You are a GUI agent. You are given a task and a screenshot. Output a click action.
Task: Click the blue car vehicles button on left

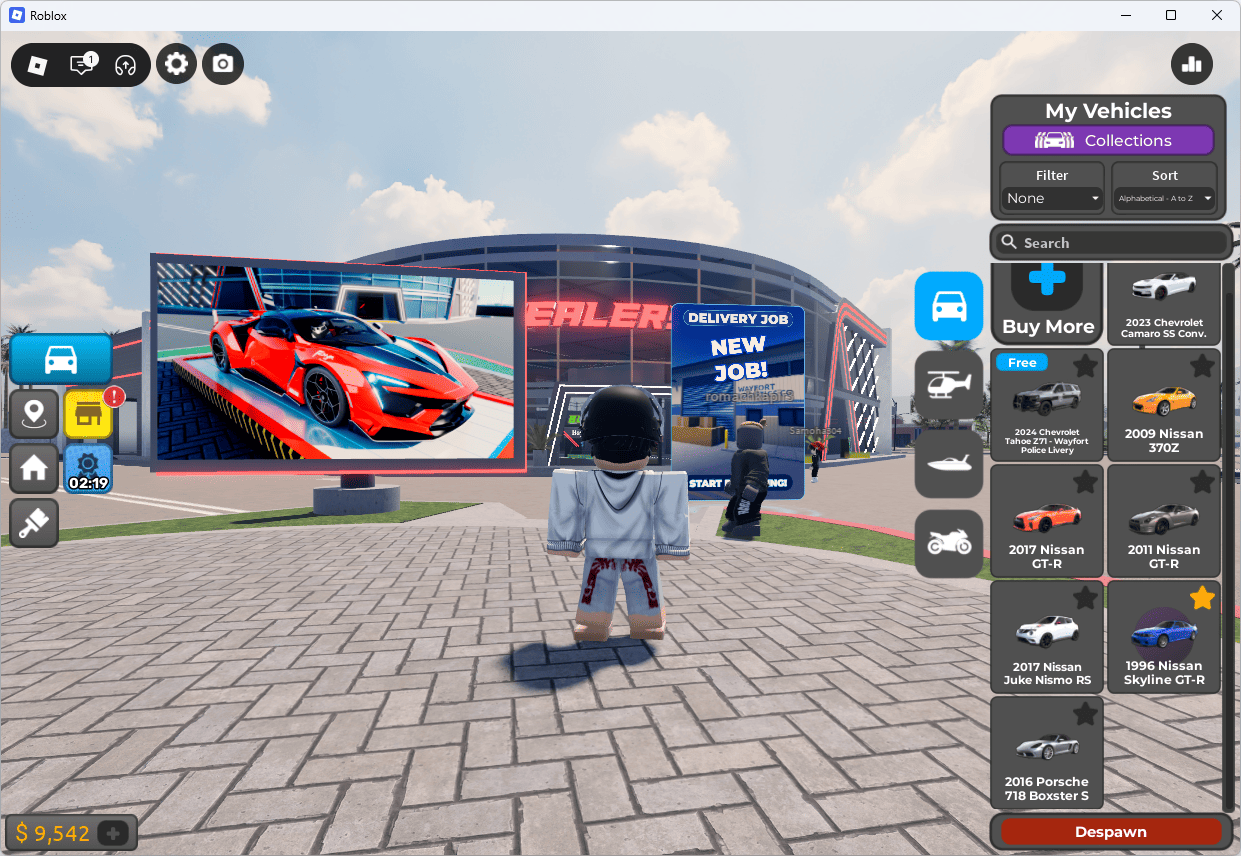point(61,359)
